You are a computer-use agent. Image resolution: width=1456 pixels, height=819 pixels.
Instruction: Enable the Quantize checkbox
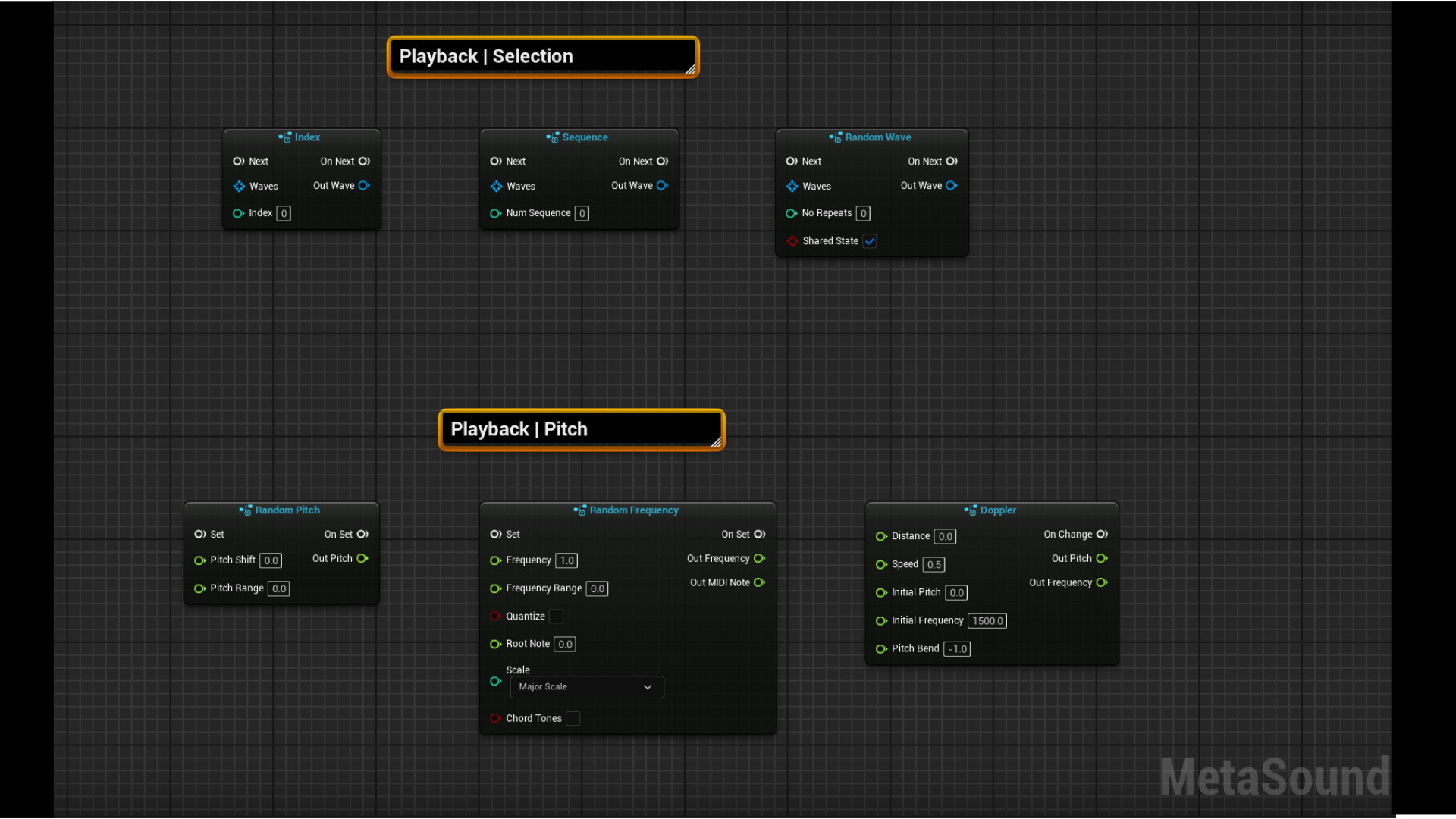[x=556, y=617]
